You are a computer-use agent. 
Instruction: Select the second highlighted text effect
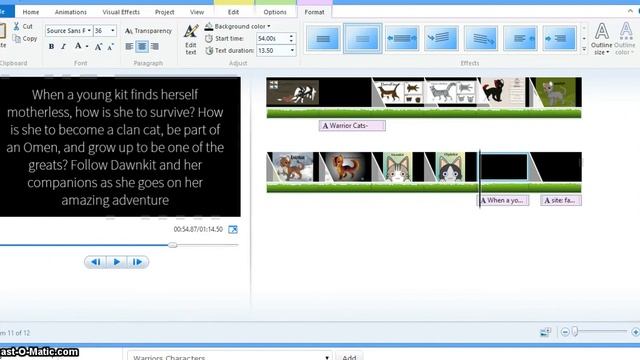[362, 38]
